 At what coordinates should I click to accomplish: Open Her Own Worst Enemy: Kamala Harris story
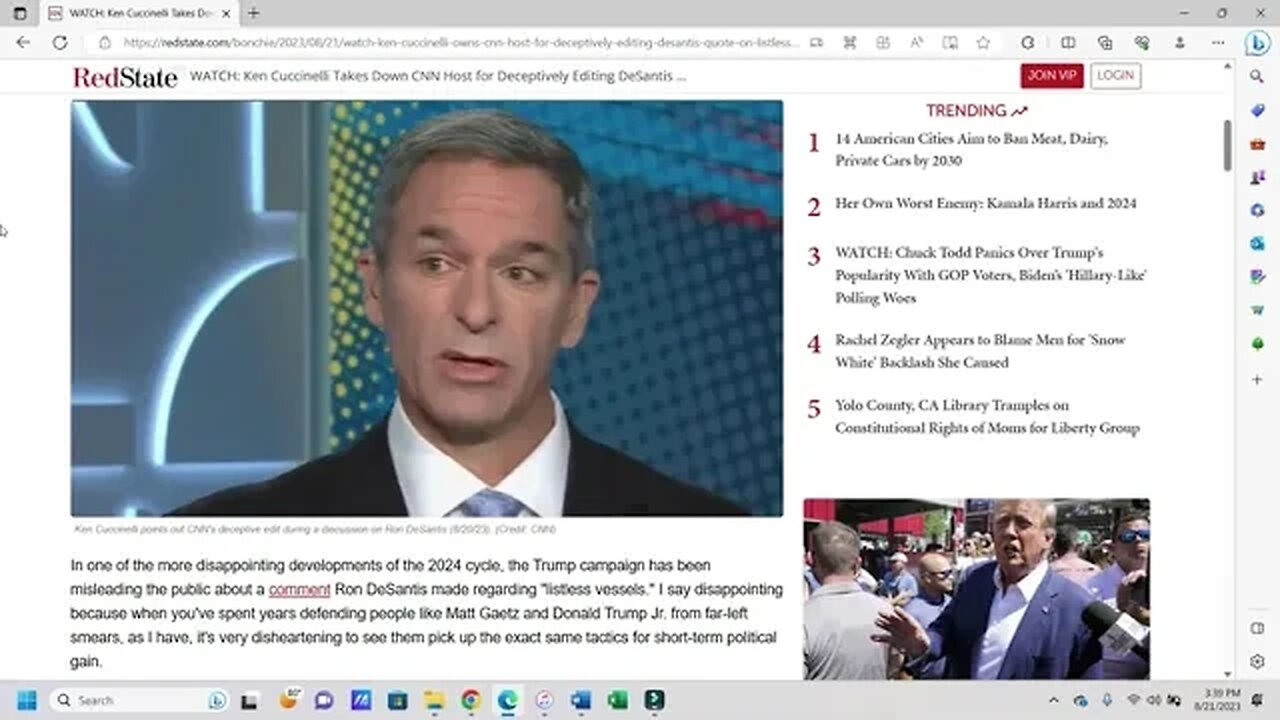coord(986,203)
